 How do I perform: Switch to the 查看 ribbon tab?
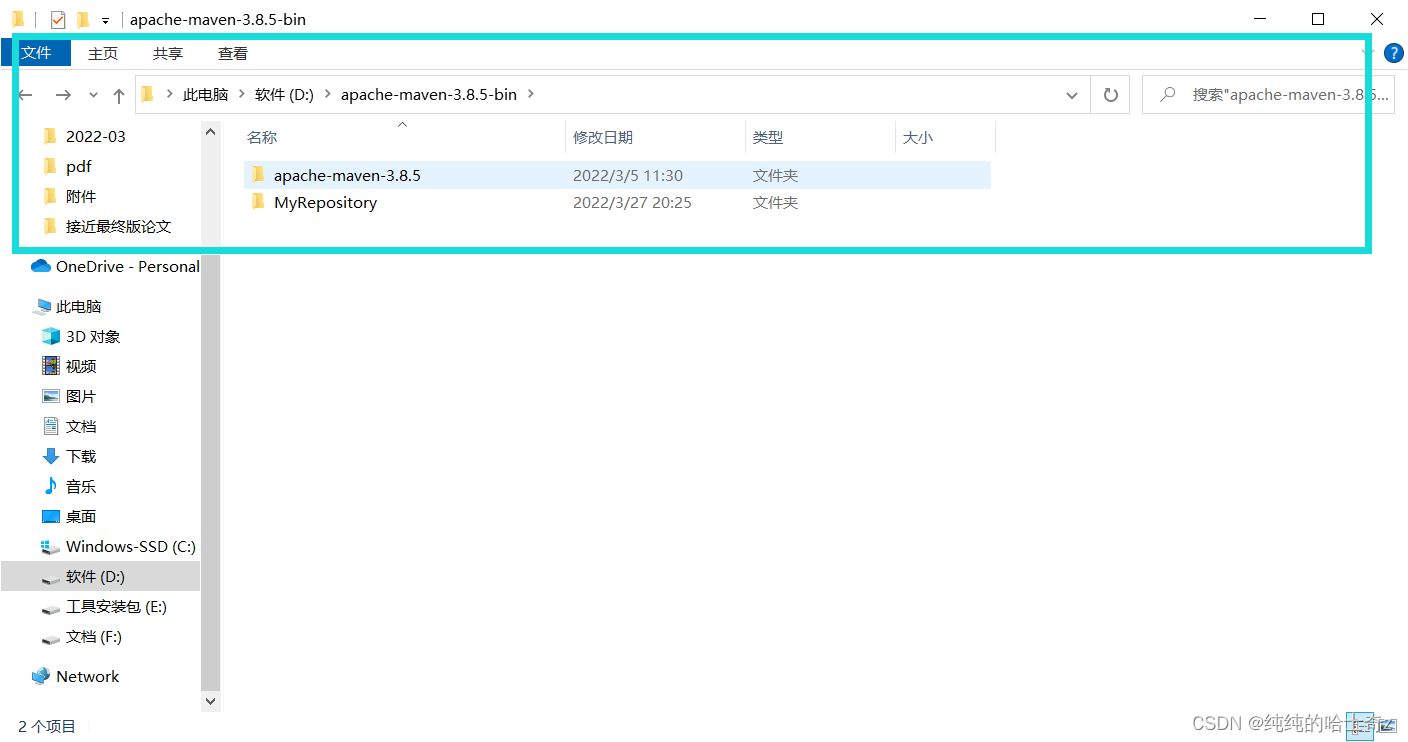233,54
